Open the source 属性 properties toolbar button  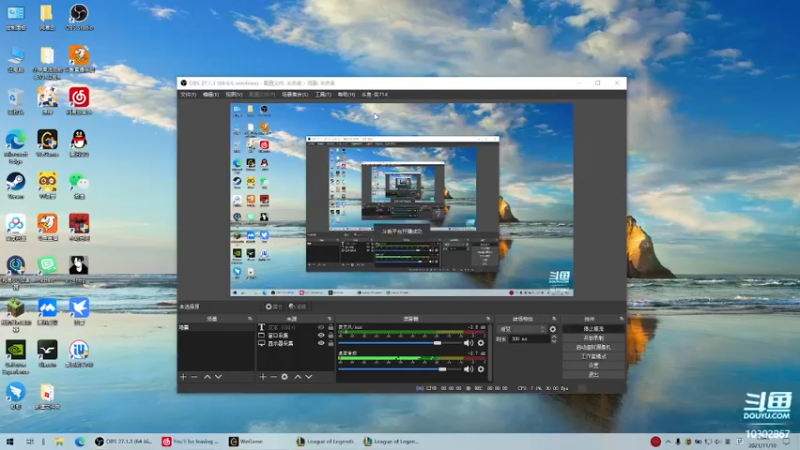[x=273, y=307]
